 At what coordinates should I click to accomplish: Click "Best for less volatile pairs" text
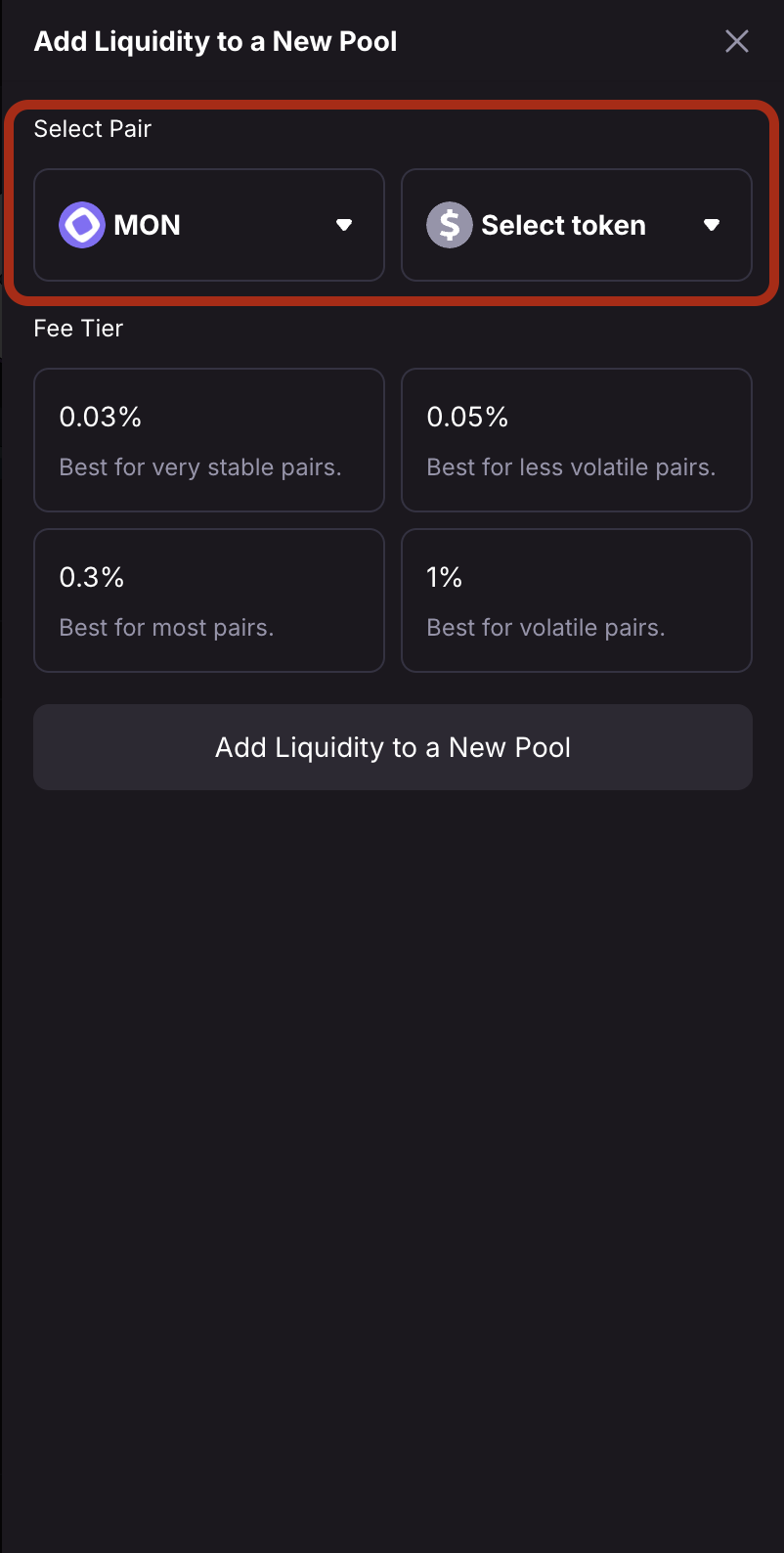click(x=571, y=467)
